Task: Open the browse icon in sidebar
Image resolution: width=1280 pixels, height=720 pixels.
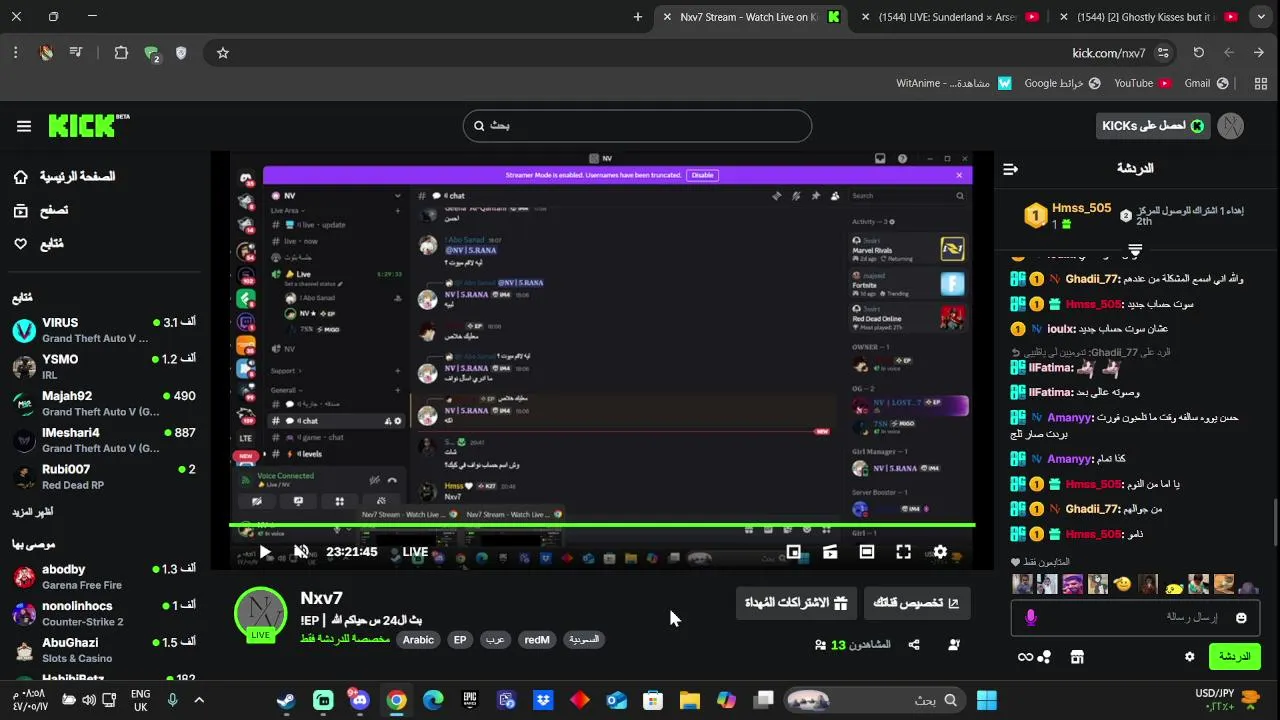Action: click(x=21, y=210)
